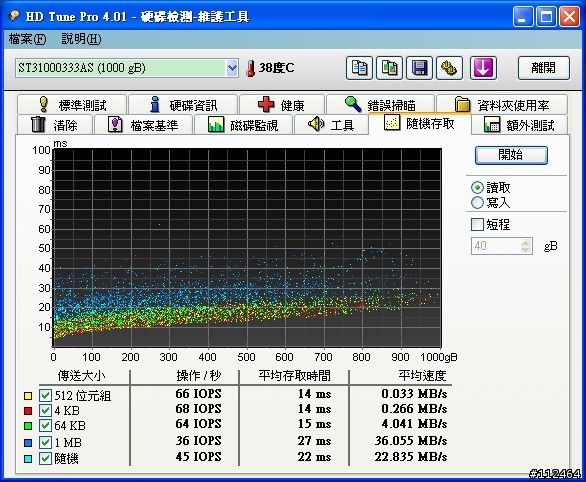The width and height of the screenshot is (586, 482).
Task: Click the 36.055 MB/s speed value
Action: [411, 441]
